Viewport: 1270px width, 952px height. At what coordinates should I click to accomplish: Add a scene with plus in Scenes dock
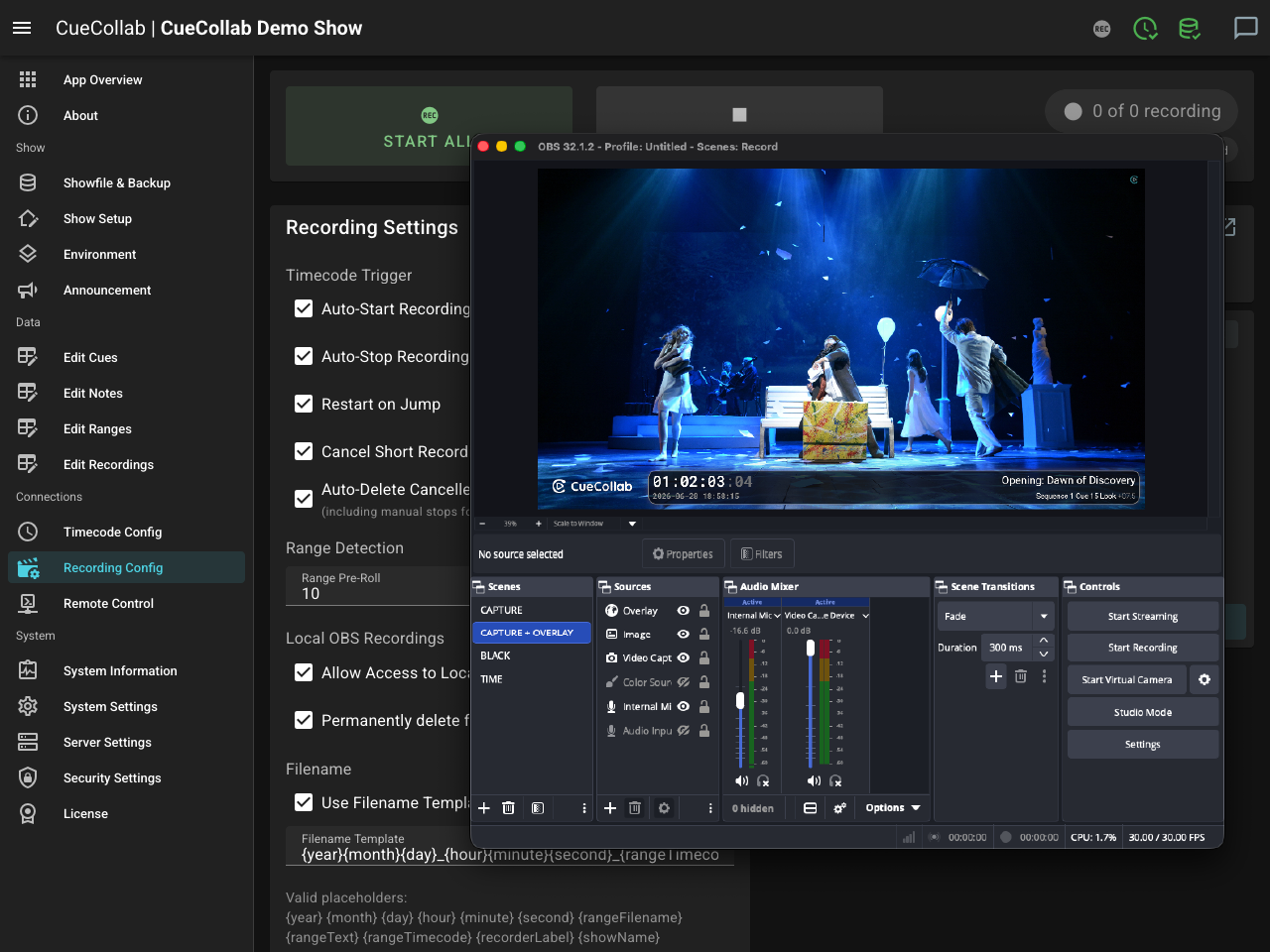coord(484,808)
